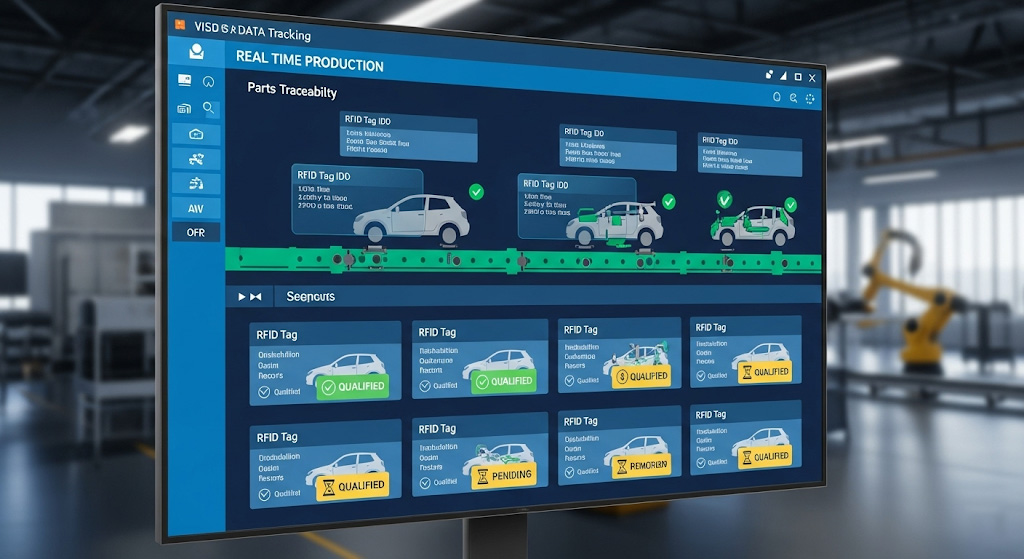Open the connected nodes icon in sidebar
The width and height of the screenshot is (1024, 559).
196,158
